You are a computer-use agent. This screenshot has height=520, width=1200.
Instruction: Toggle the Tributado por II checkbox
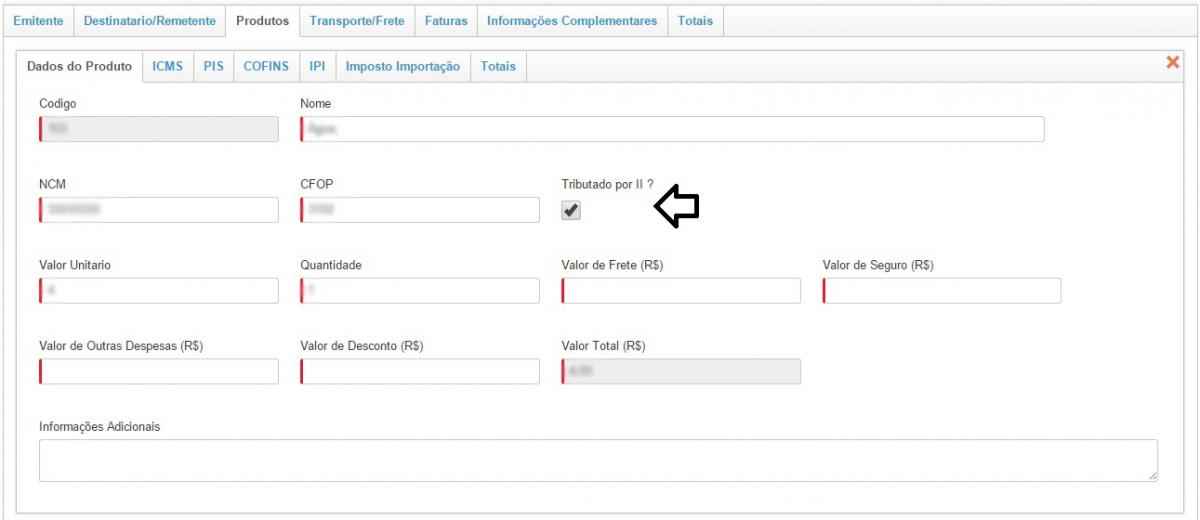click(x=571, y=210)
